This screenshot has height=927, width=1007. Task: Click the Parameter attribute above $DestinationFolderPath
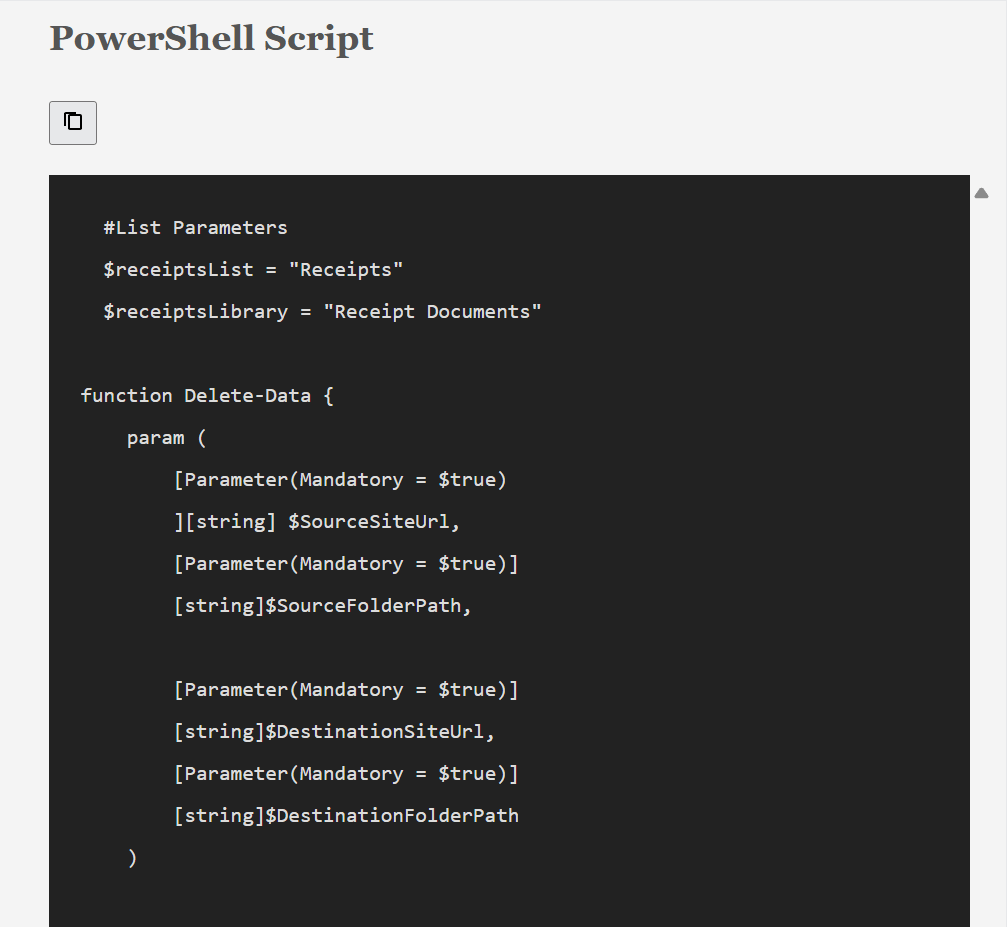point(346,774)
